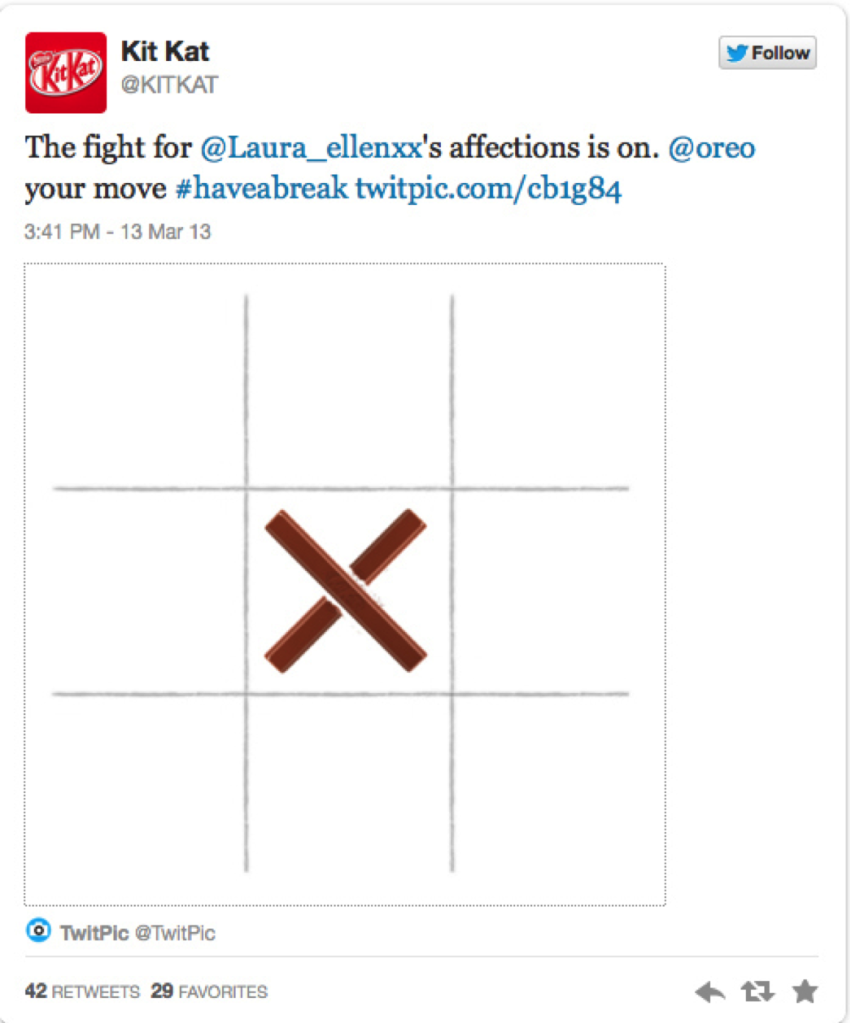
Task: Click the reply arrow icon
Action: [710, 991]
